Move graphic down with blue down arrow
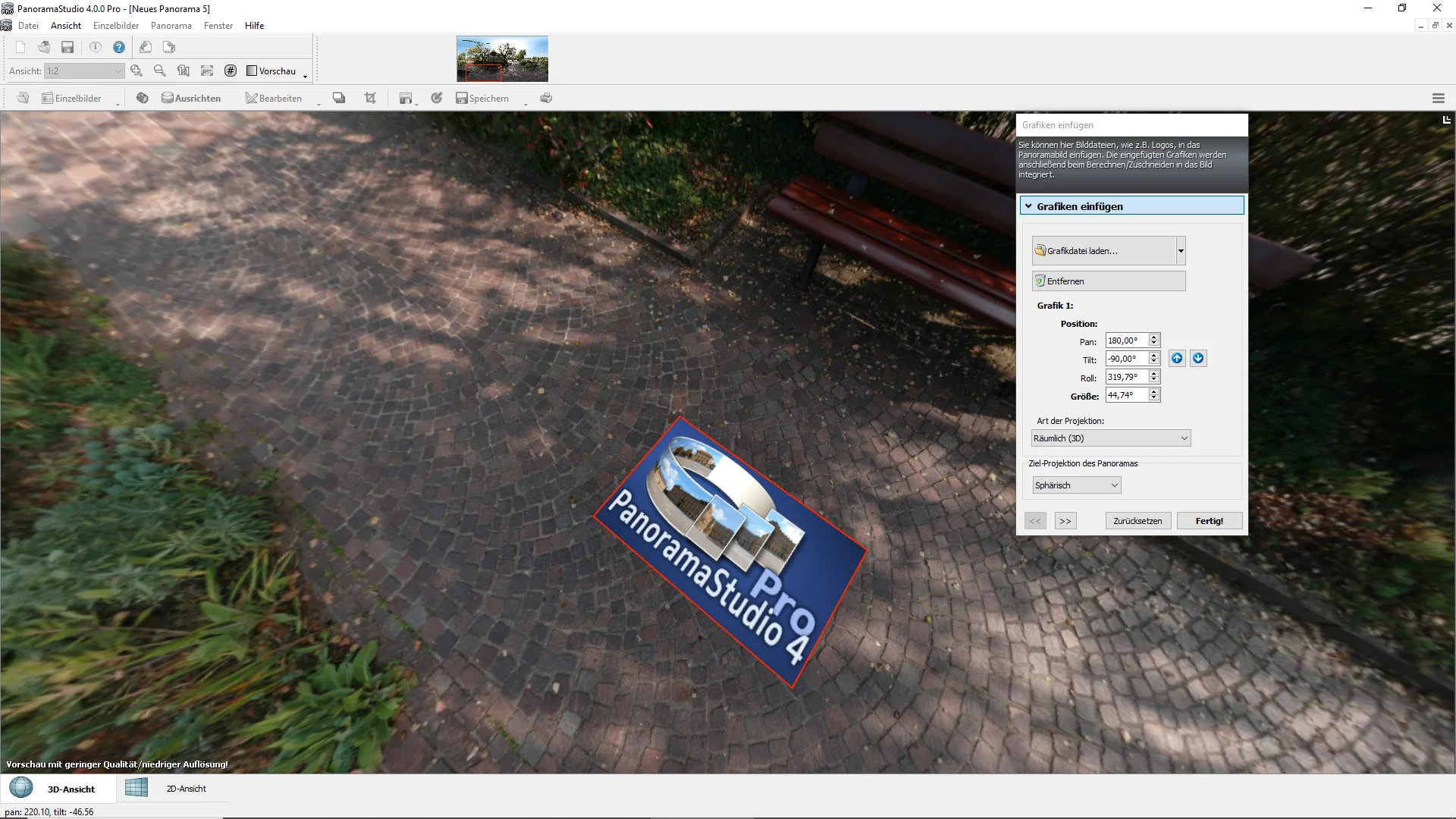This screenshot has width=1456, height=819. pos(1198,358)
